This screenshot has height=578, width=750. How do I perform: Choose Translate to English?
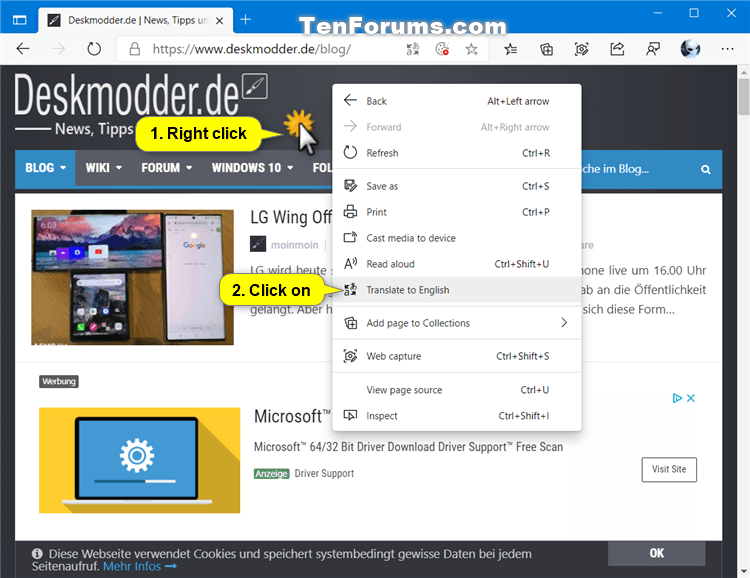coord(457,290)
